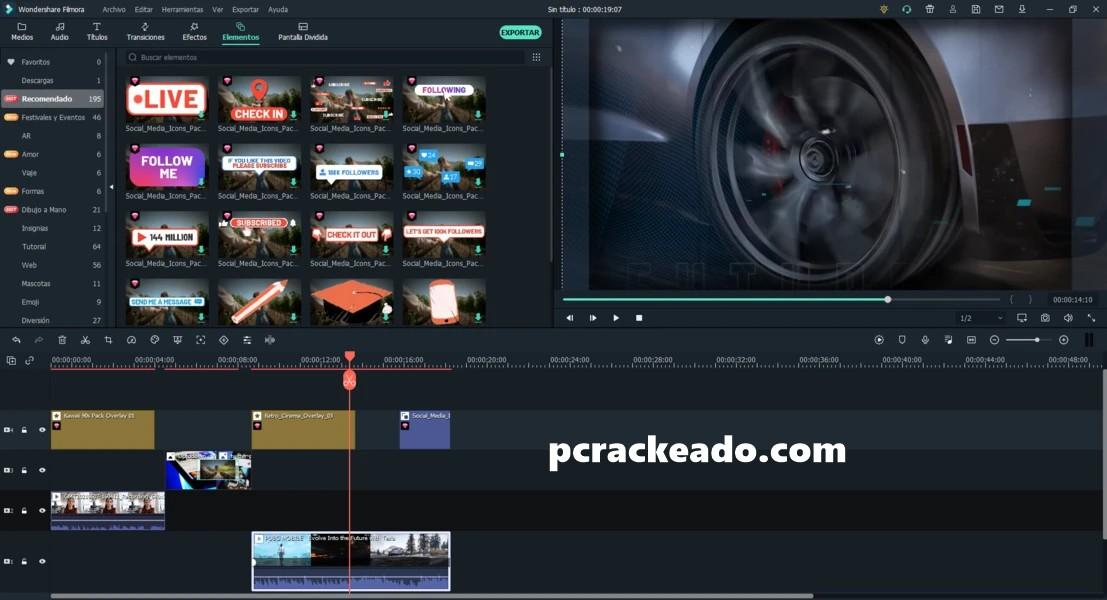Click the scissors split tool in timeline toolbar

click(x=85, y=340)
